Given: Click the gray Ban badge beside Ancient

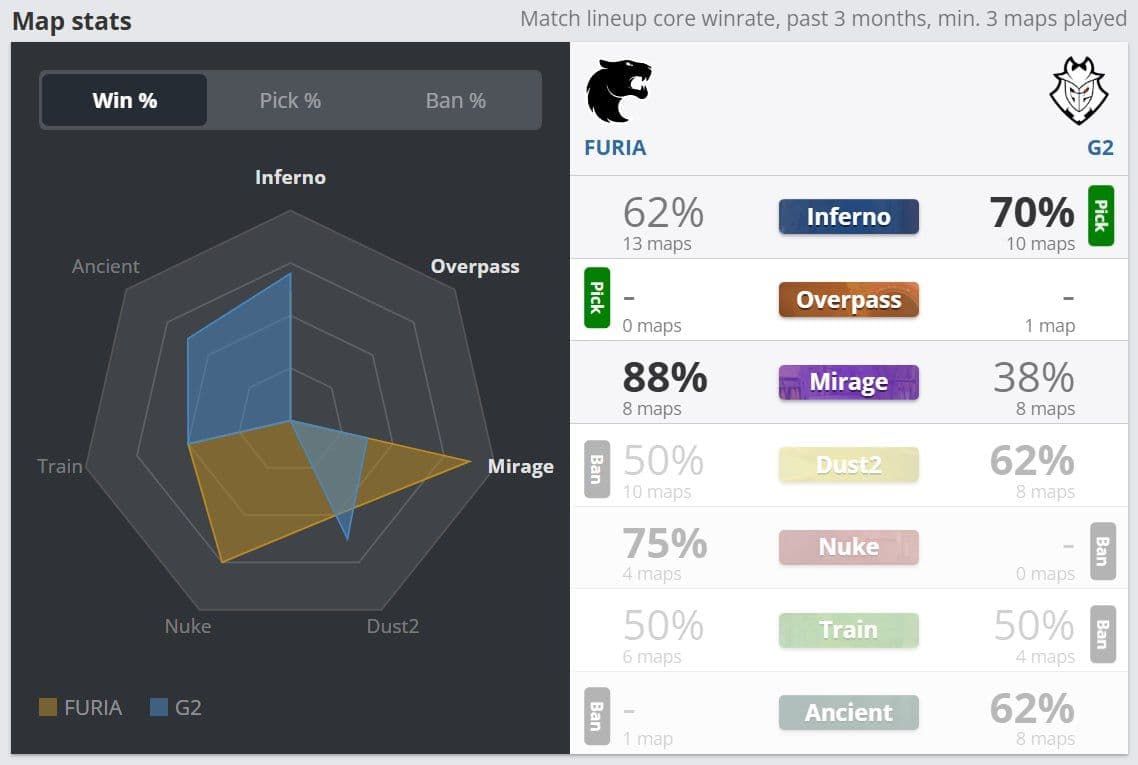Looking at the screenshot, I should coord(597,716).
